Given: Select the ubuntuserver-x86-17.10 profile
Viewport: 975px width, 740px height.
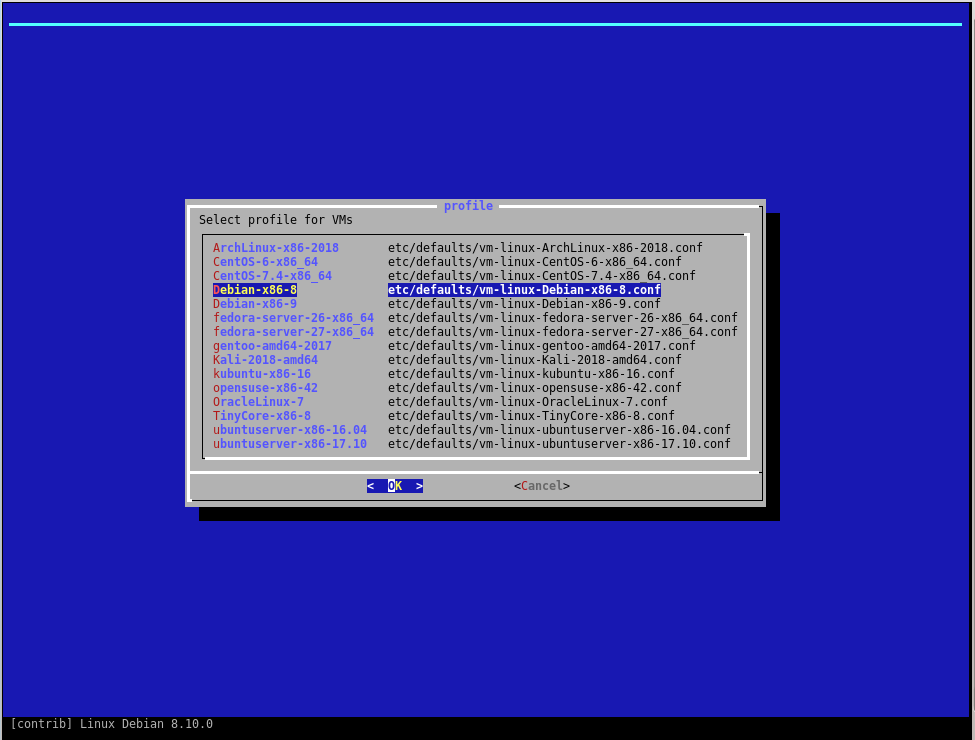Looking at the screenshot, I should click(290, 443).
